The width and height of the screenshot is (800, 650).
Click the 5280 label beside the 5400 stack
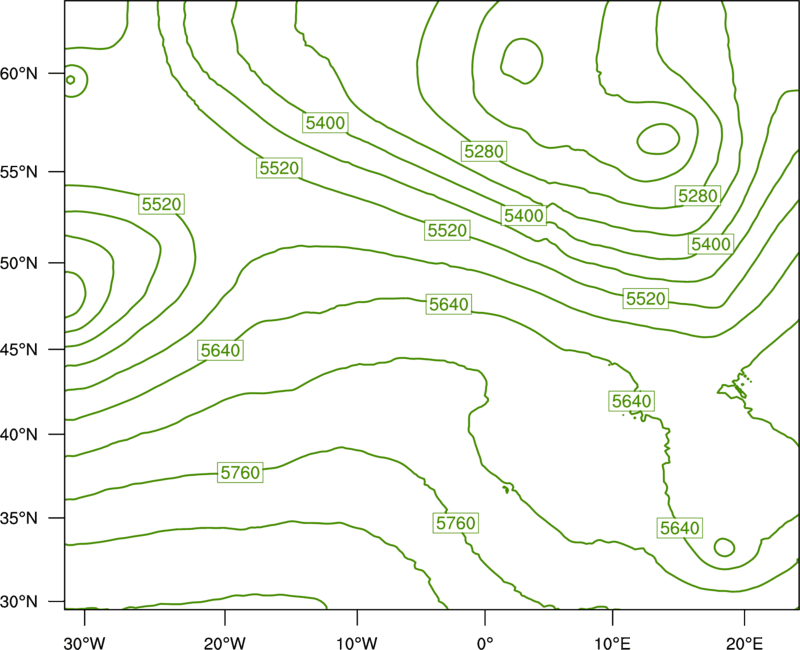tap(697, 195)
